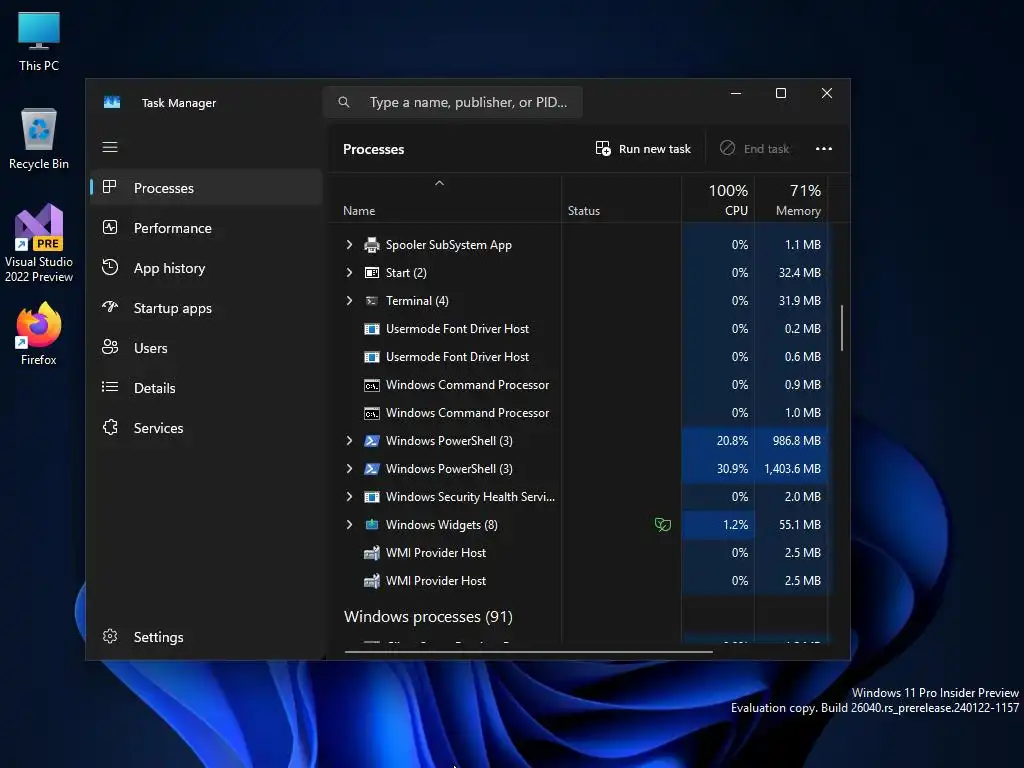Switch to the Processes page
The width and height of the screenshot is (1024, 768).
pyautogui.click(x=206, y=188)
